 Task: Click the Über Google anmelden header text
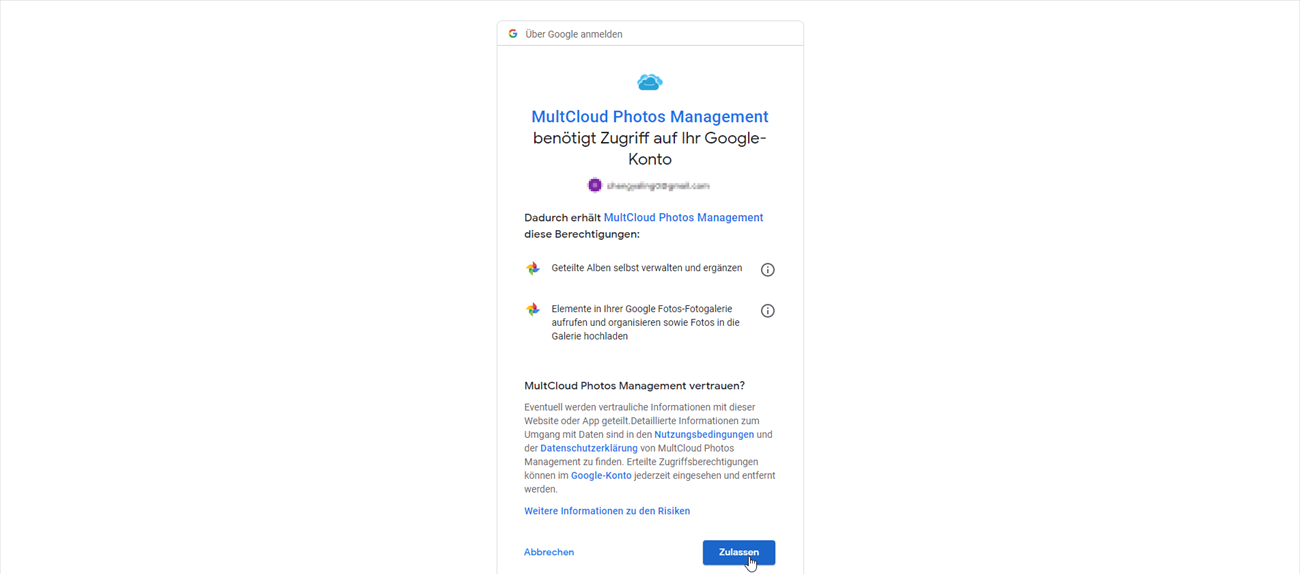[x=574, y=34]
